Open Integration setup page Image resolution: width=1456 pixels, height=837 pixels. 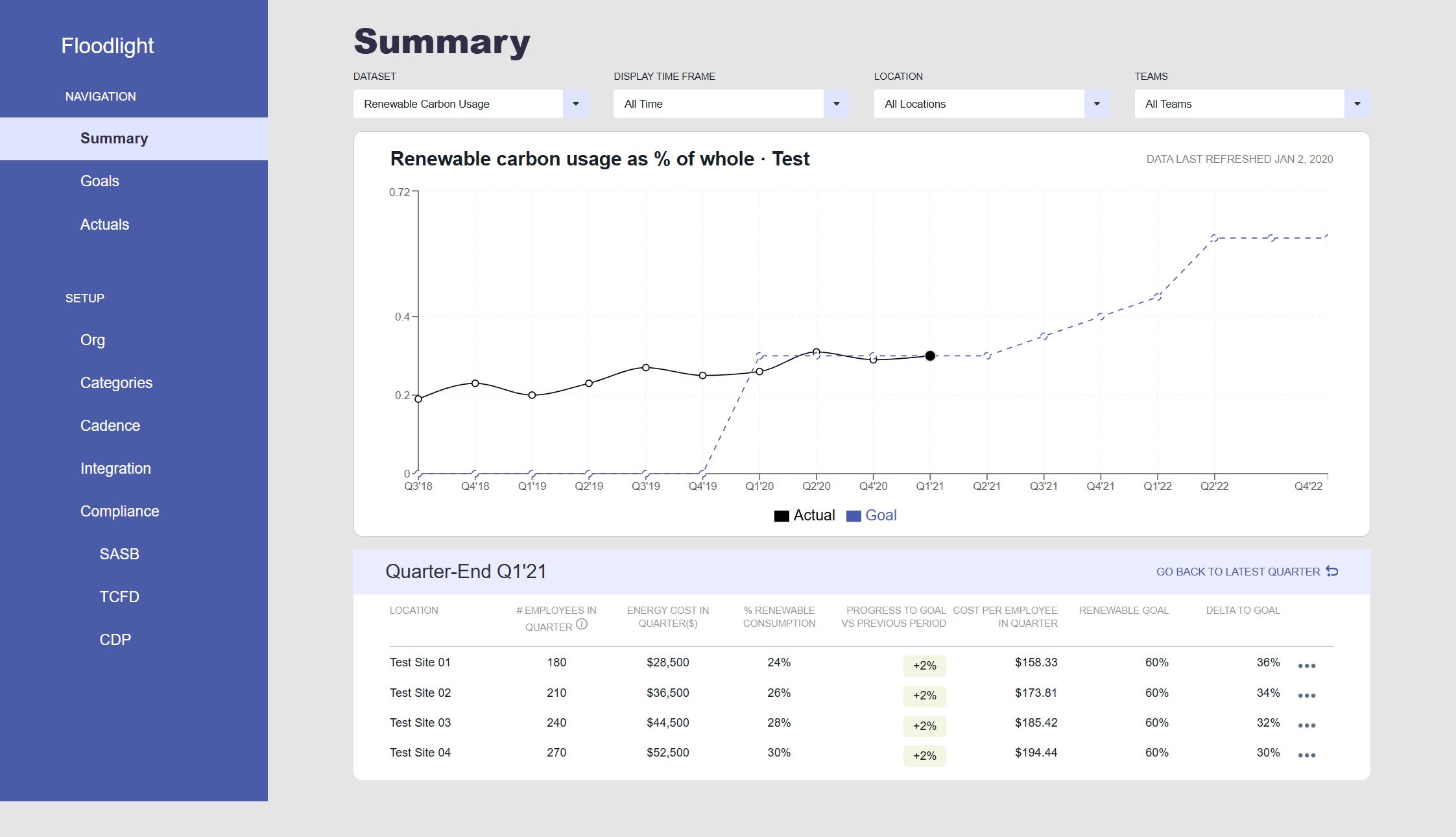[115, 468]
